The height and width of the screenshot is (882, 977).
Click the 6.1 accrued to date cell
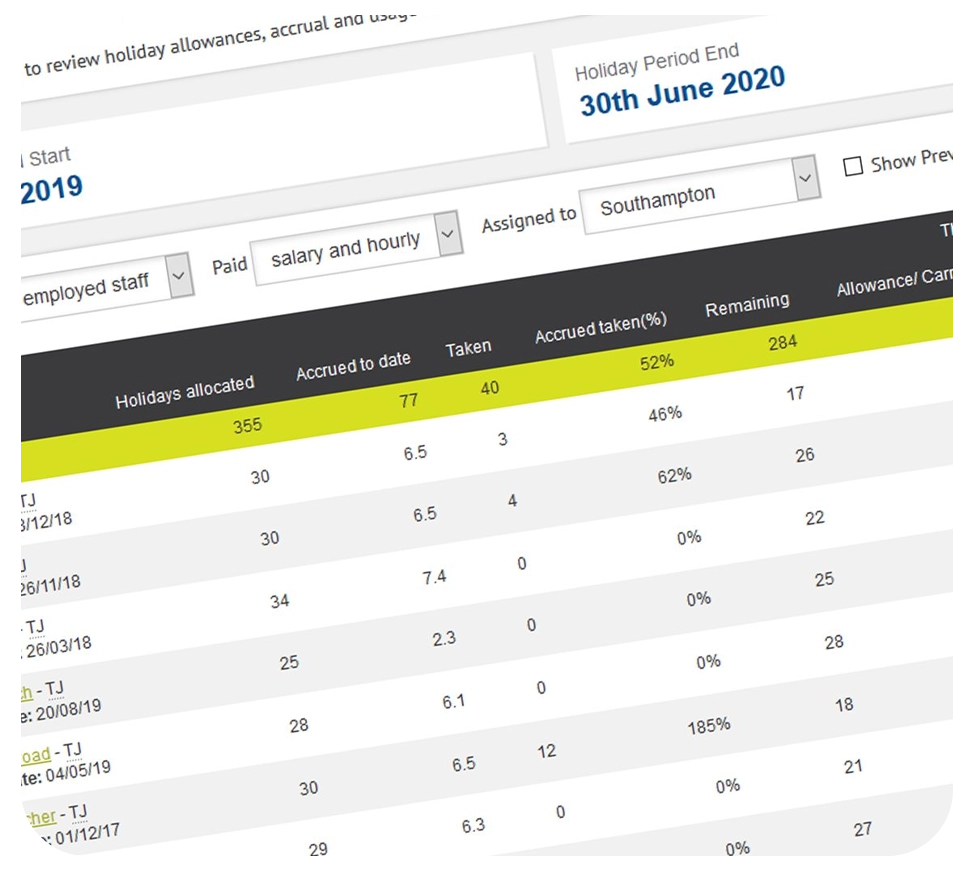(x=454, y=702)
